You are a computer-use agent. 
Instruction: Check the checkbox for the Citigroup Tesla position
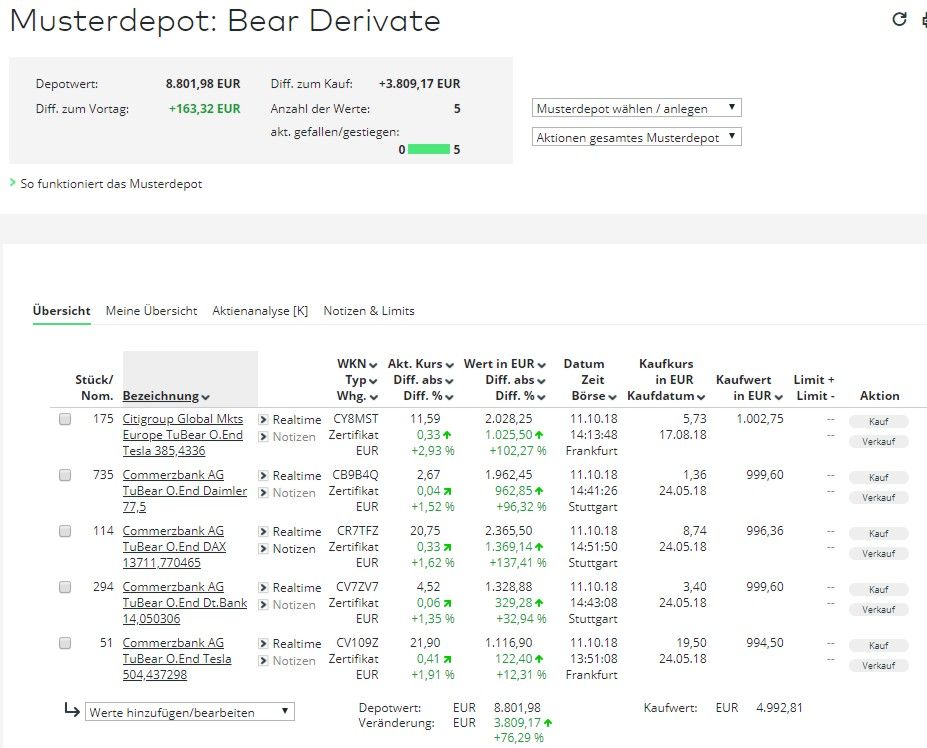pyautogui.click(x=64, y=418)
